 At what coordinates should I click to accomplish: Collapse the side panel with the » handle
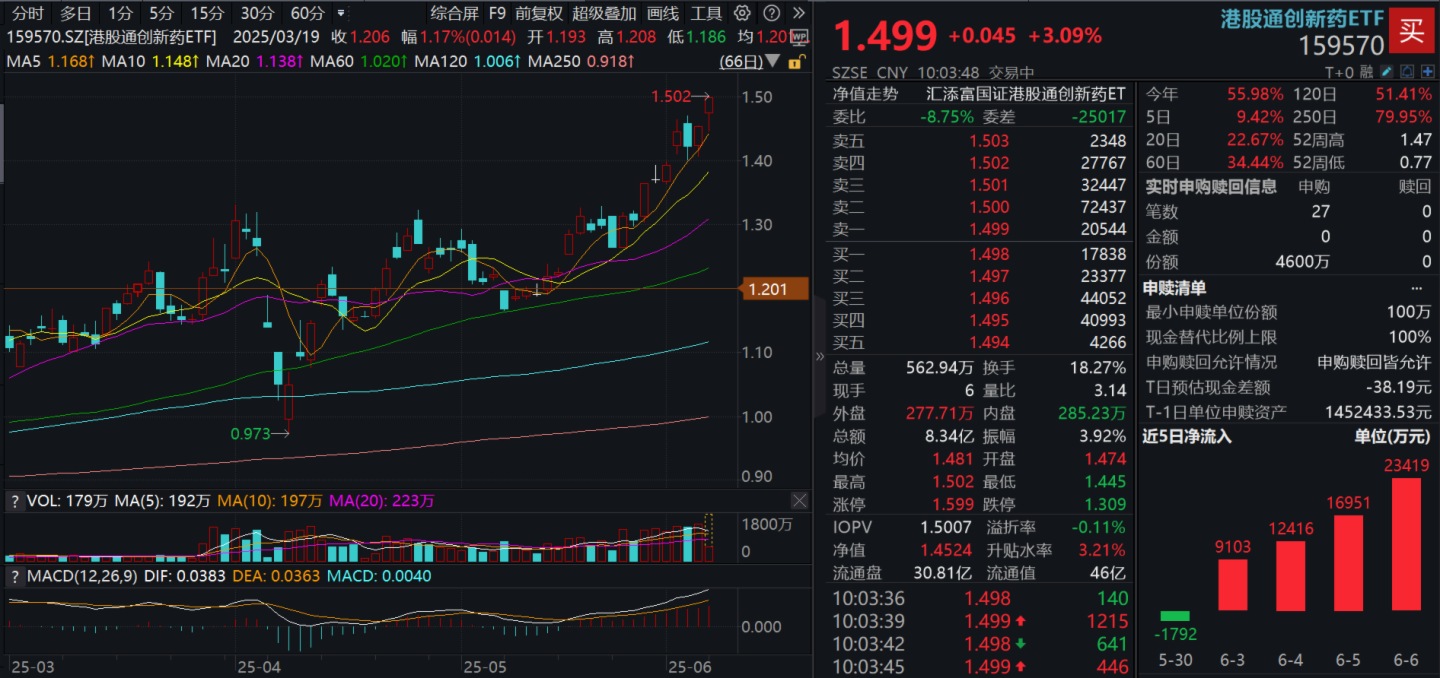(821, 356)
